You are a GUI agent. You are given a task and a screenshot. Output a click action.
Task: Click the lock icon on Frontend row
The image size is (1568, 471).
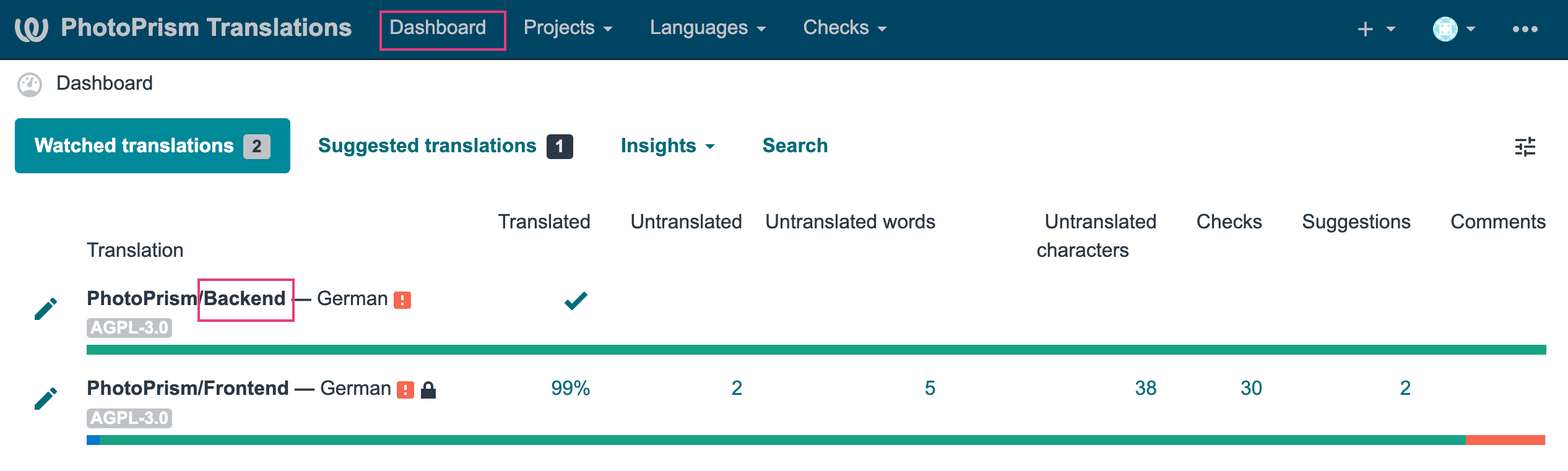[428, 390]
